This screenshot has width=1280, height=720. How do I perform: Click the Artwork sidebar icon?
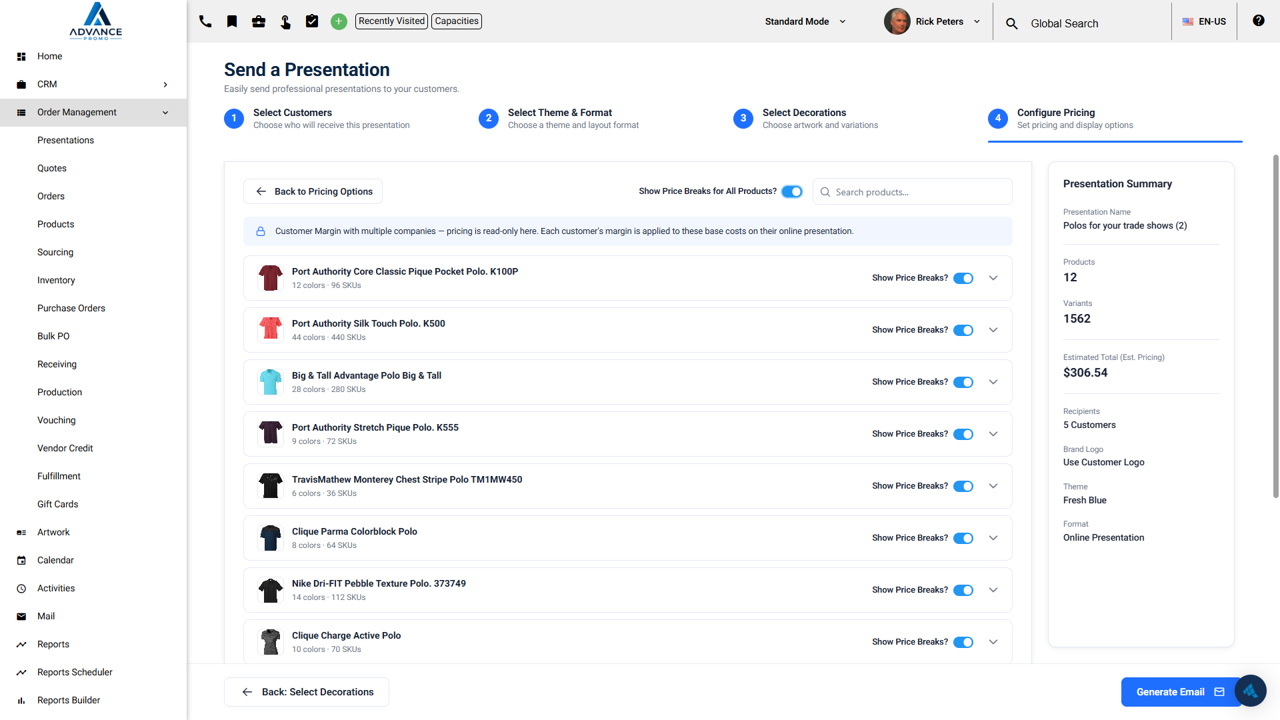click(x=21, y=532)
